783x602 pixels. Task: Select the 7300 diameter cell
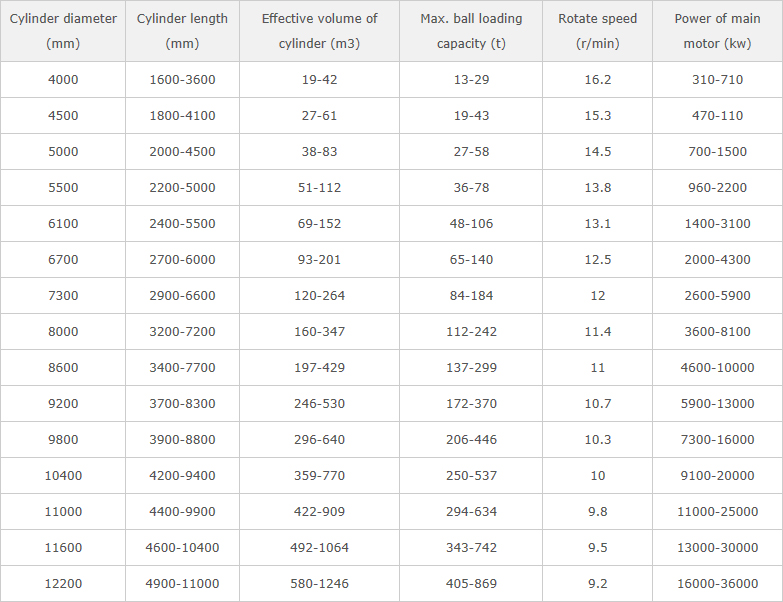coord(63,296)
